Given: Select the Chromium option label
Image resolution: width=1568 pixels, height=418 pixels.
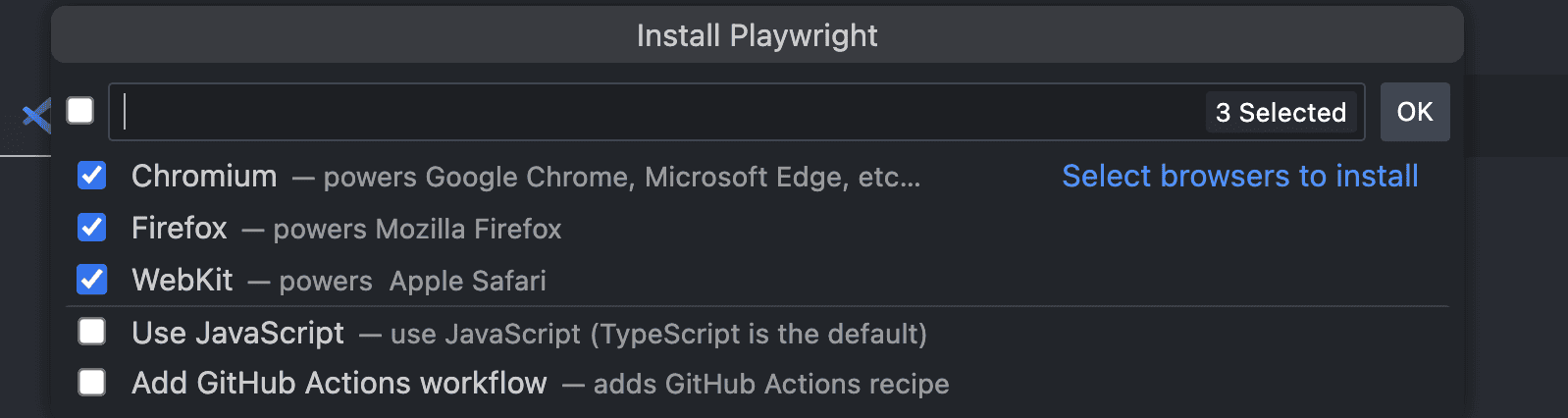Looking at the screenshot, I should coord(204,176).
